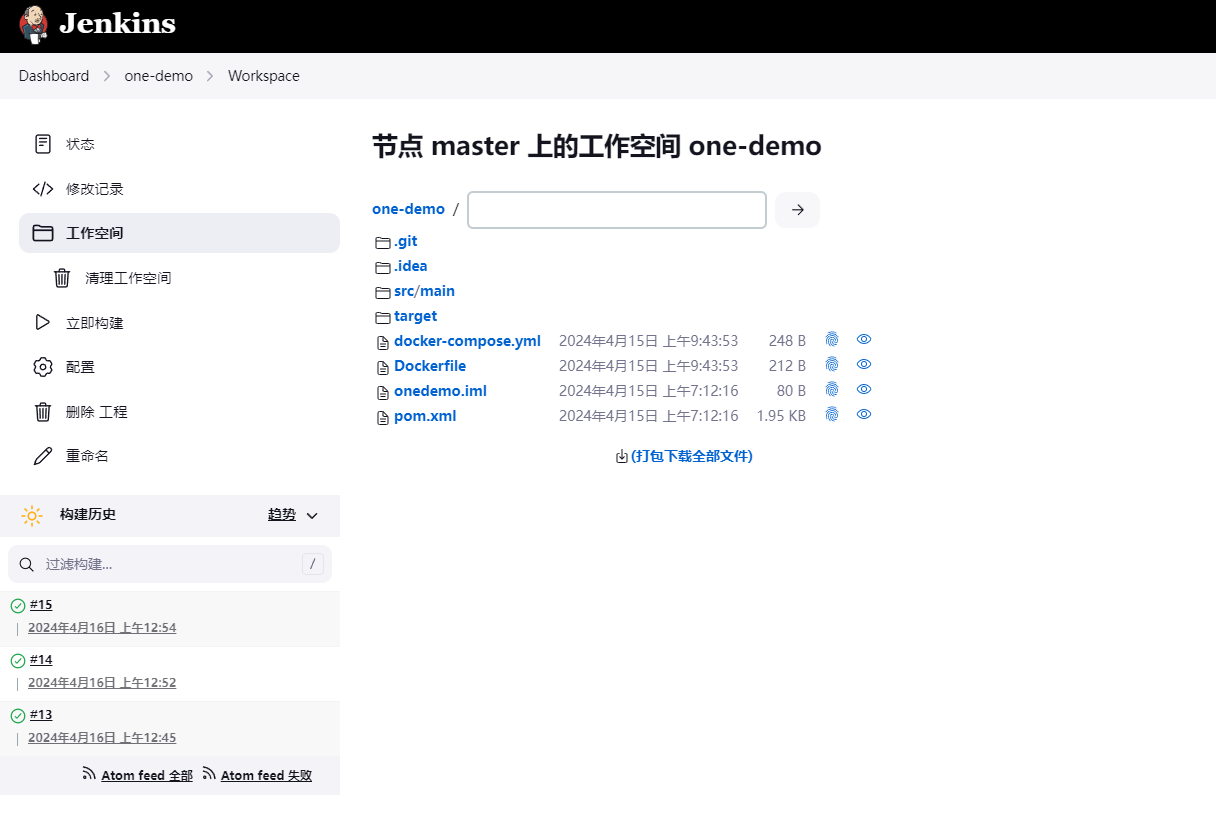This screenshot has width=1216, height=829.
Task: Expand the 趋势 trend chevron
Action: tap(312, 516)
